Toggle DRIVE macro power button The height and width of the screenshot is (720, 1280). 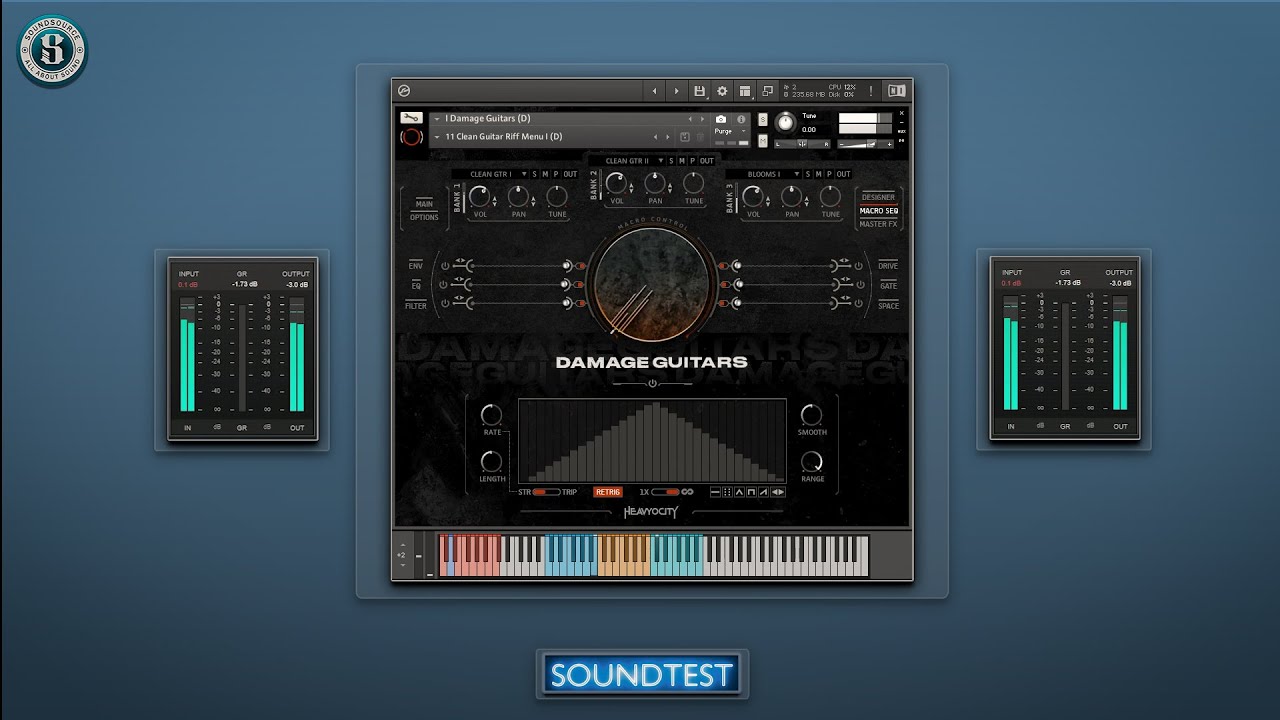tap(859, 265)
